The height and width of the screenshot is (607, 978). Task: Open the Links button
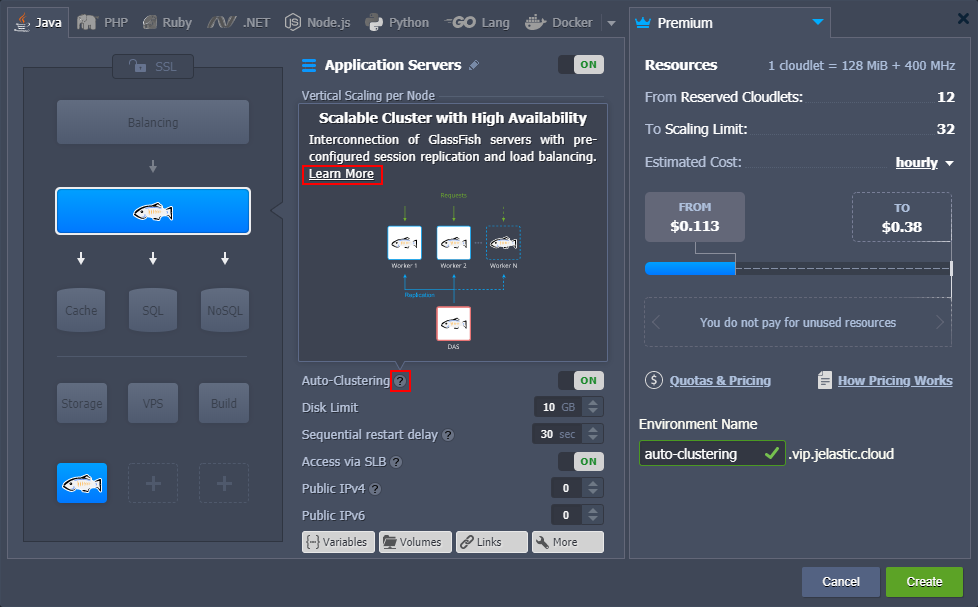click(491, 542)
